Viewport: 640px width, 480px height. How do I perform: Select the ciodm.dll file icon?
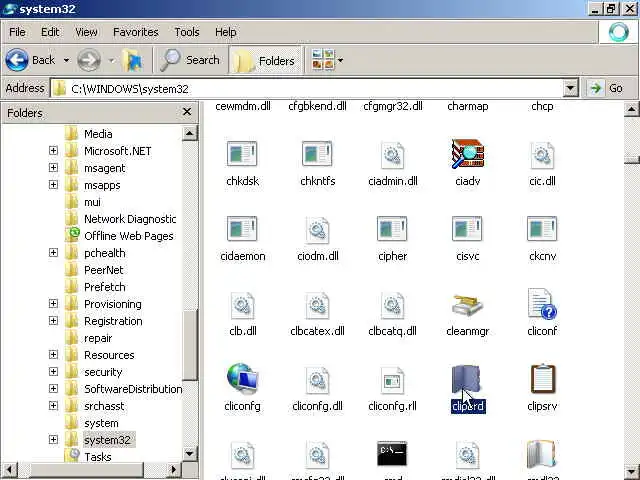point(317,230)
